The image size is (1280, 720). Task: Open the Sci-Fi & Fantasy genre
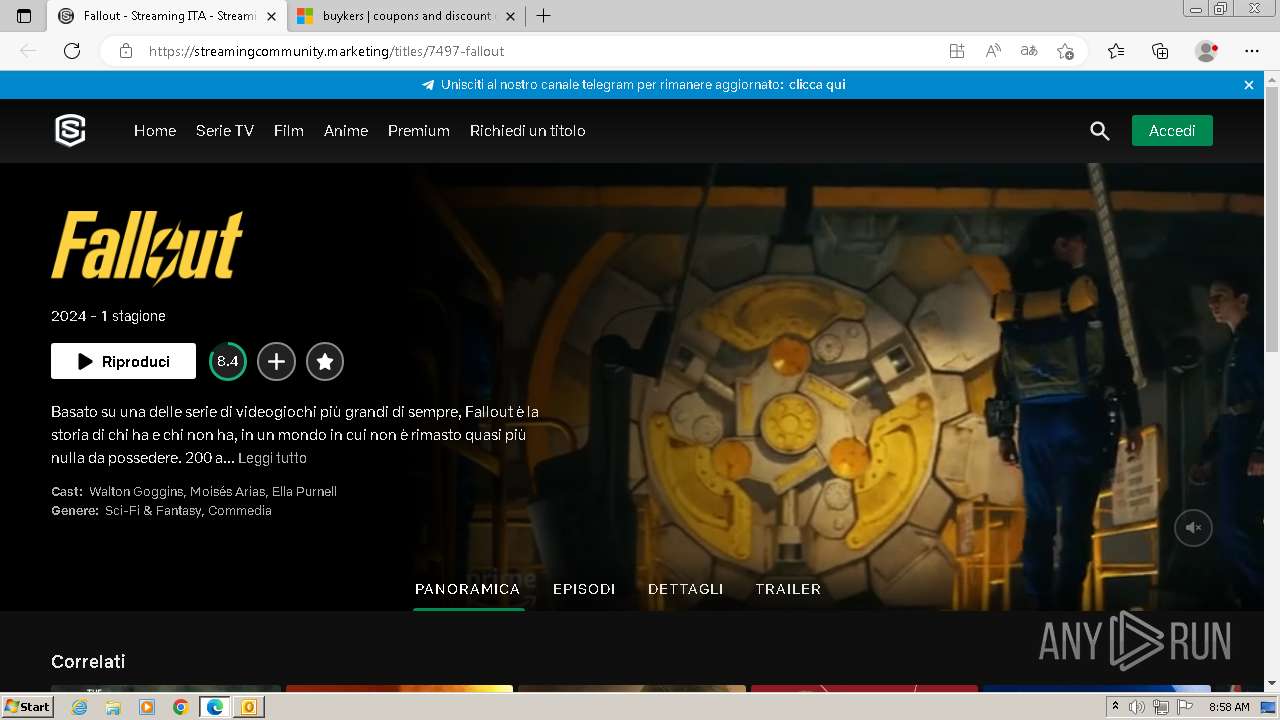[154, 511]
